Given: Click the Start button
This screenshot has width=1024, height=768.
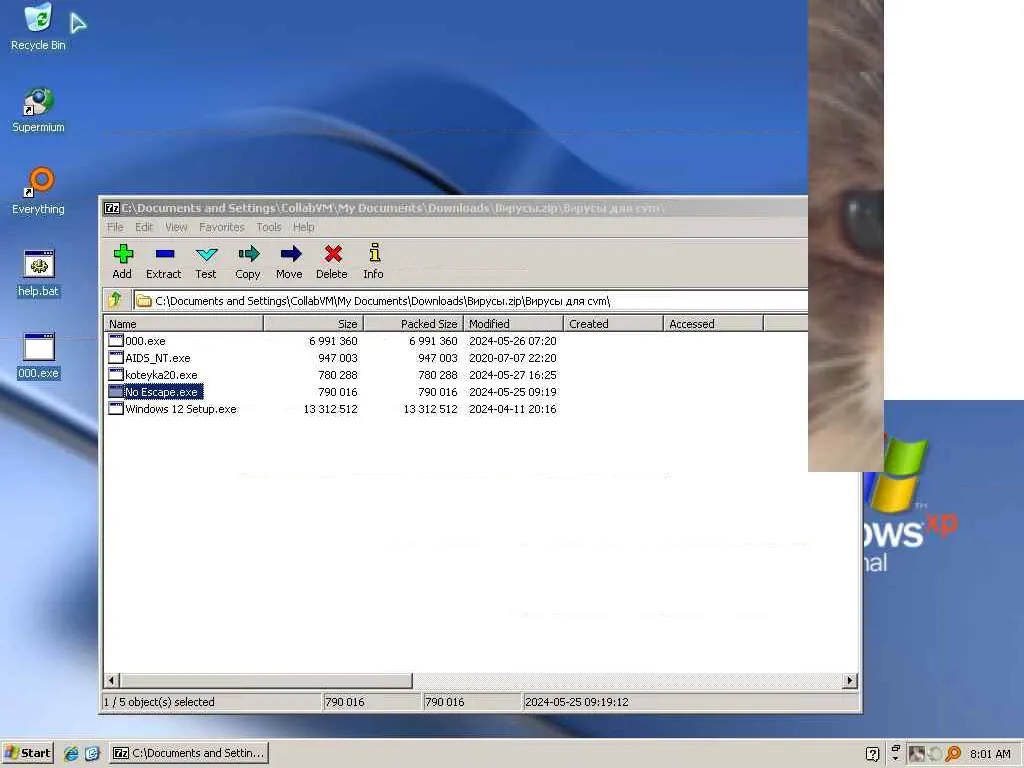Looking at the screenshot, I should [x=27, y=753].
